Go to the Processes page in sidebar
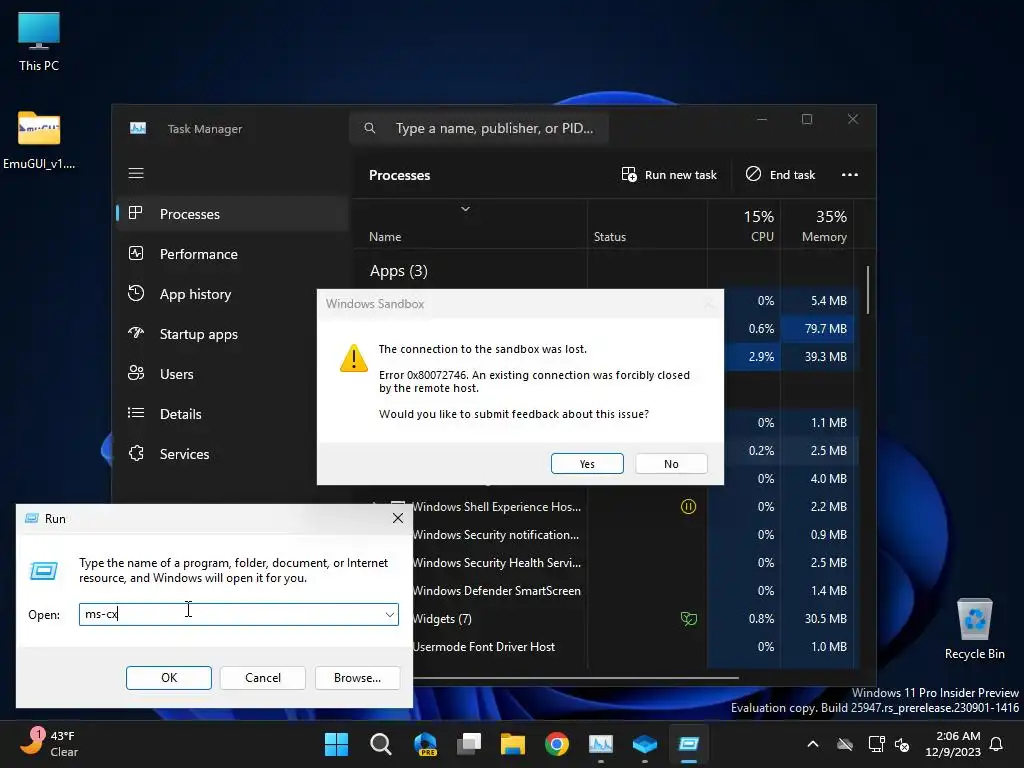1024x768 pixels. pyautogui.click(x=232, y=214)
